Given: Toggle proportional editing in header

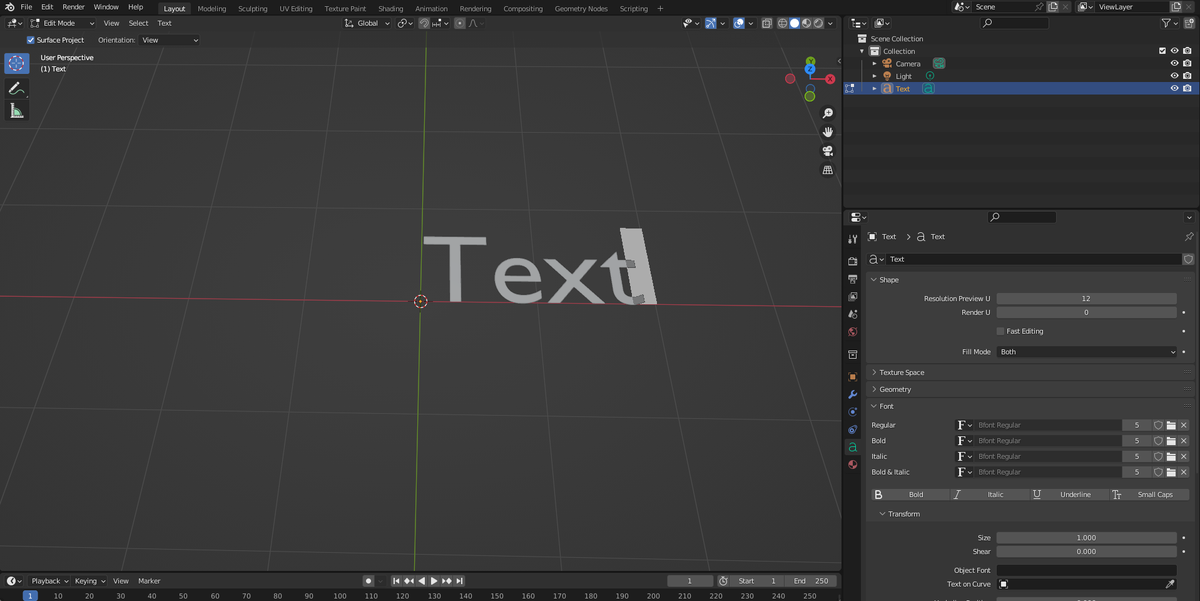Looking at the screenshot, I should coord(460,23).
